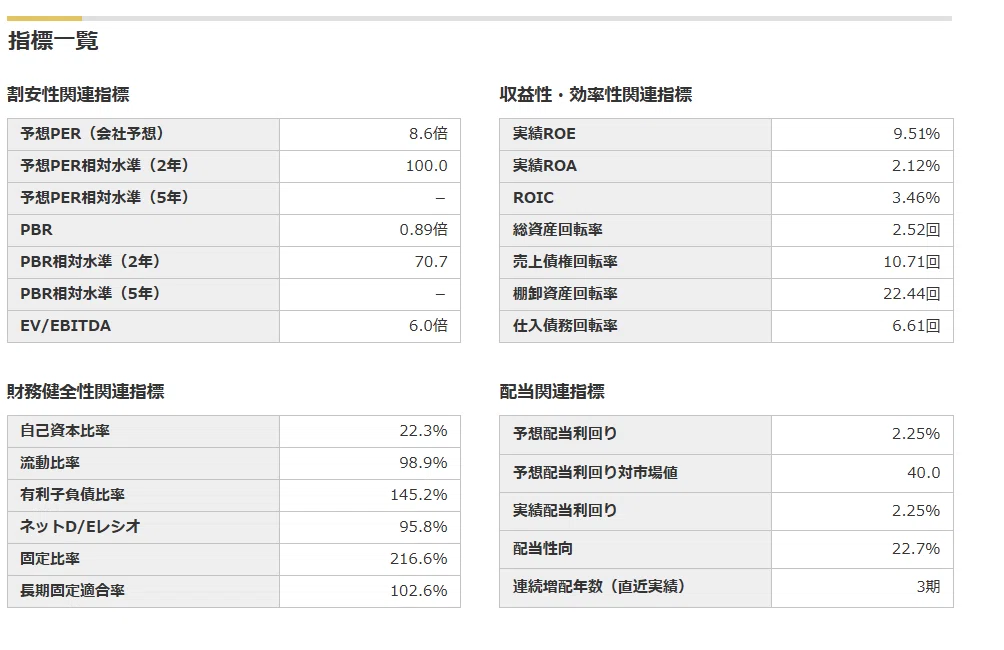Select the 145.2% 有利子負債比率 value

[419, 495]
